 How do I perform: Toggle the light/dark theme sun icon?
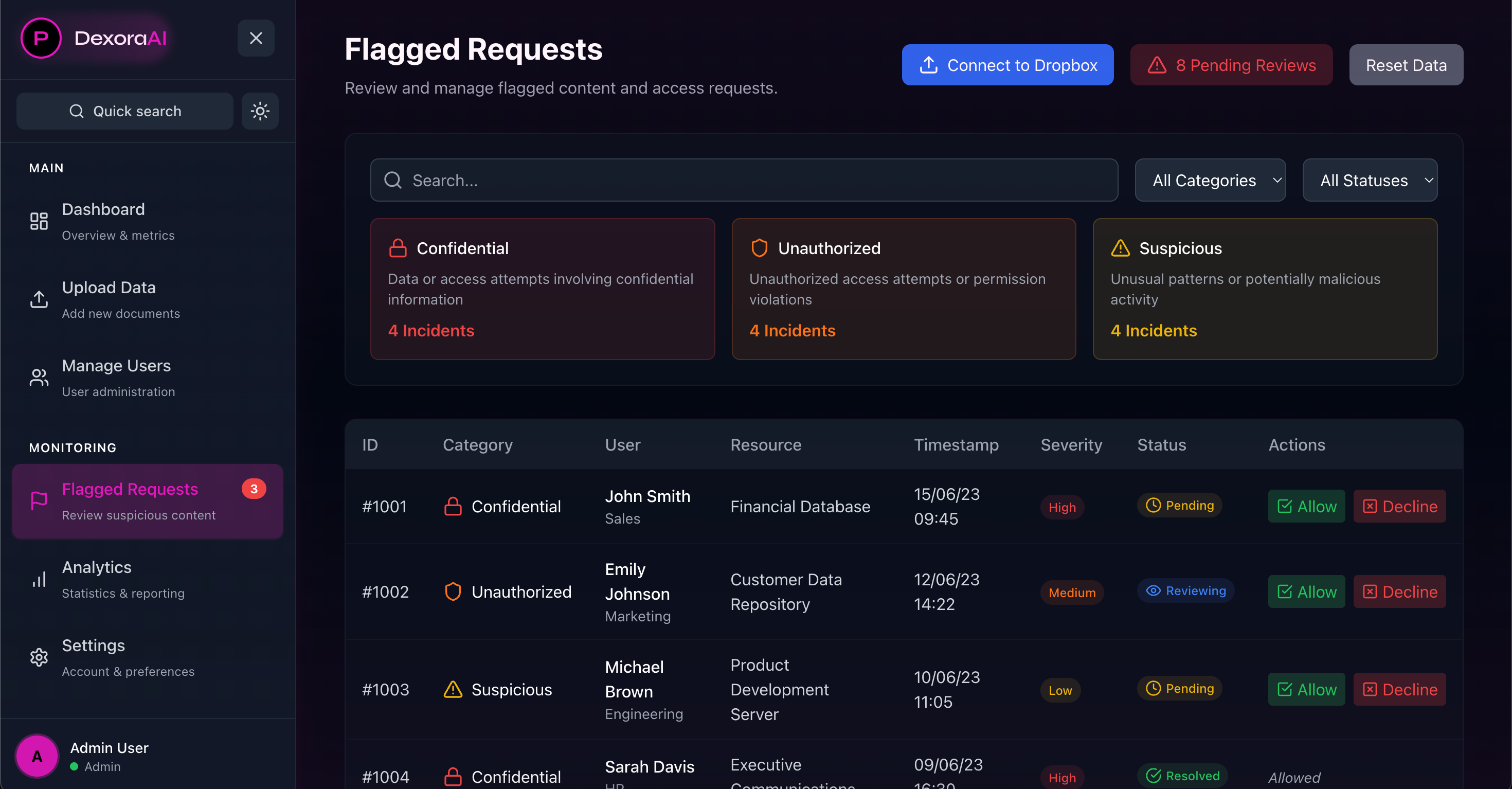[x=259, y=111]
